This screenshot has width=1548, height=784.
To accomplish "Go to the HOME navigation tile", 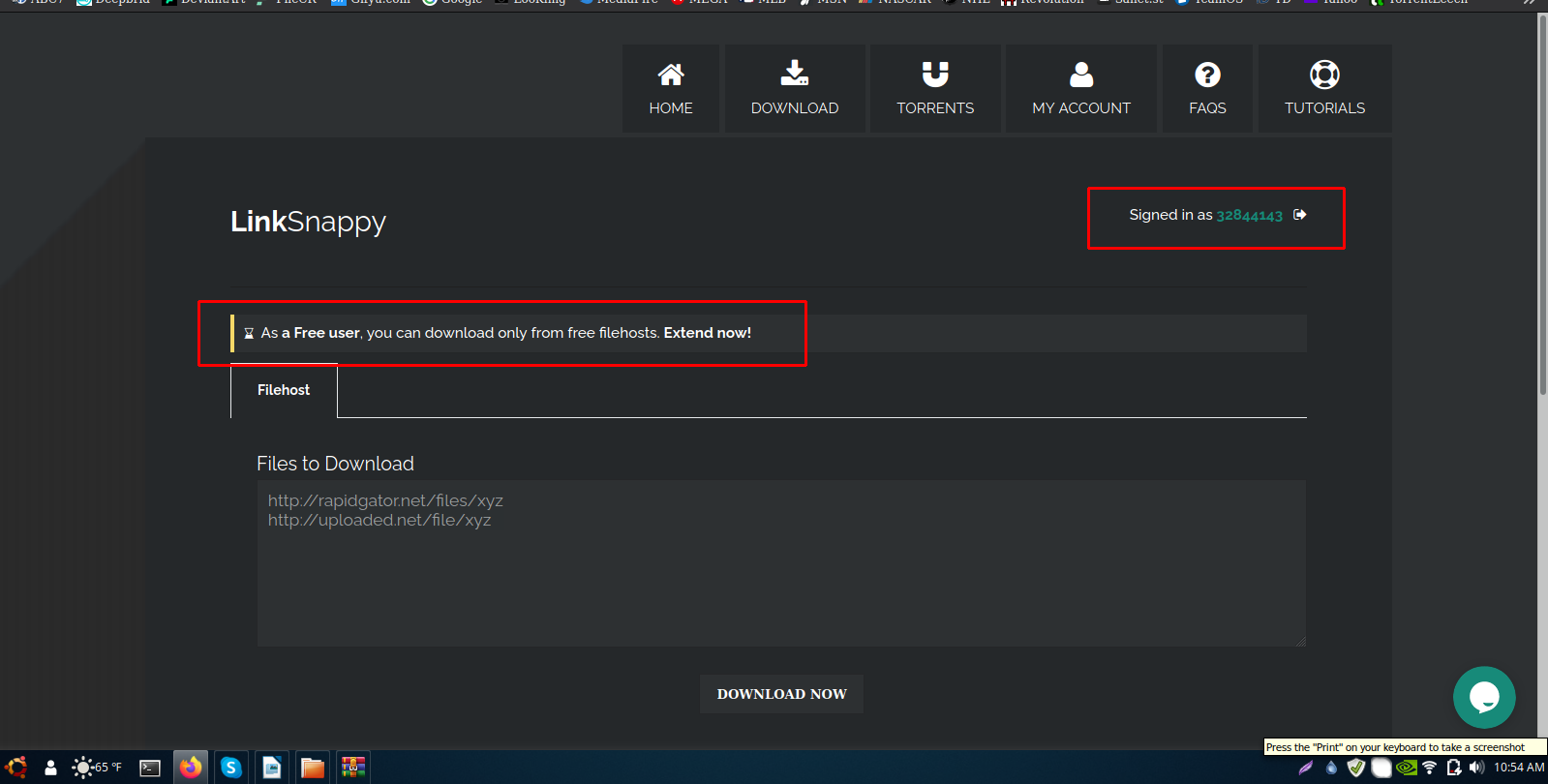I will (671, 88).
